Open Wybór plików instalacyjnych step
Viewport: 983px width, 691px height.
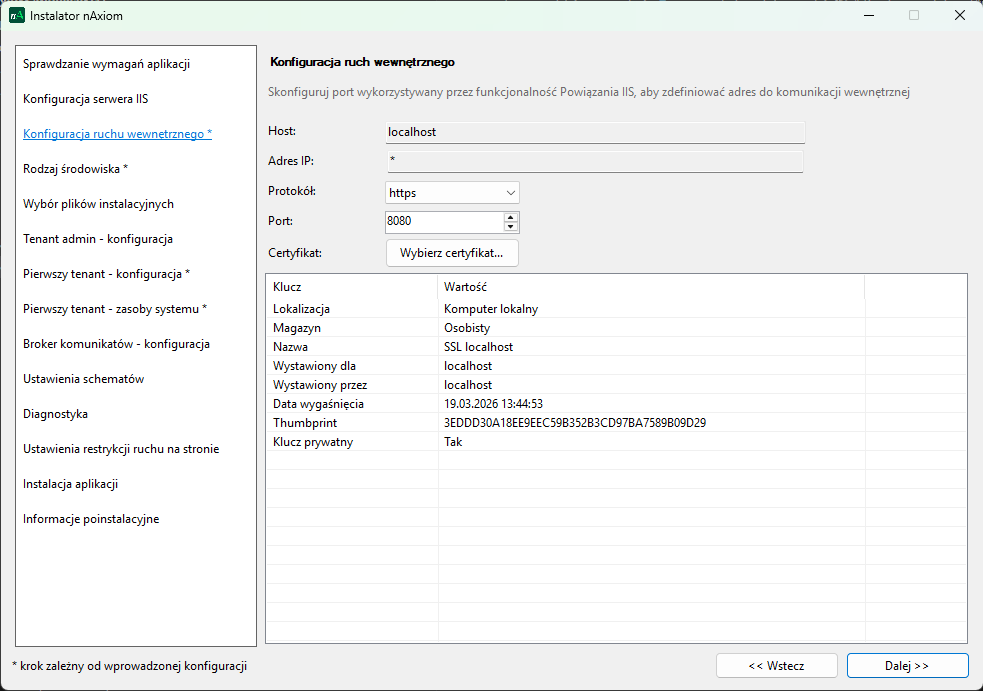tap(98, 204)
